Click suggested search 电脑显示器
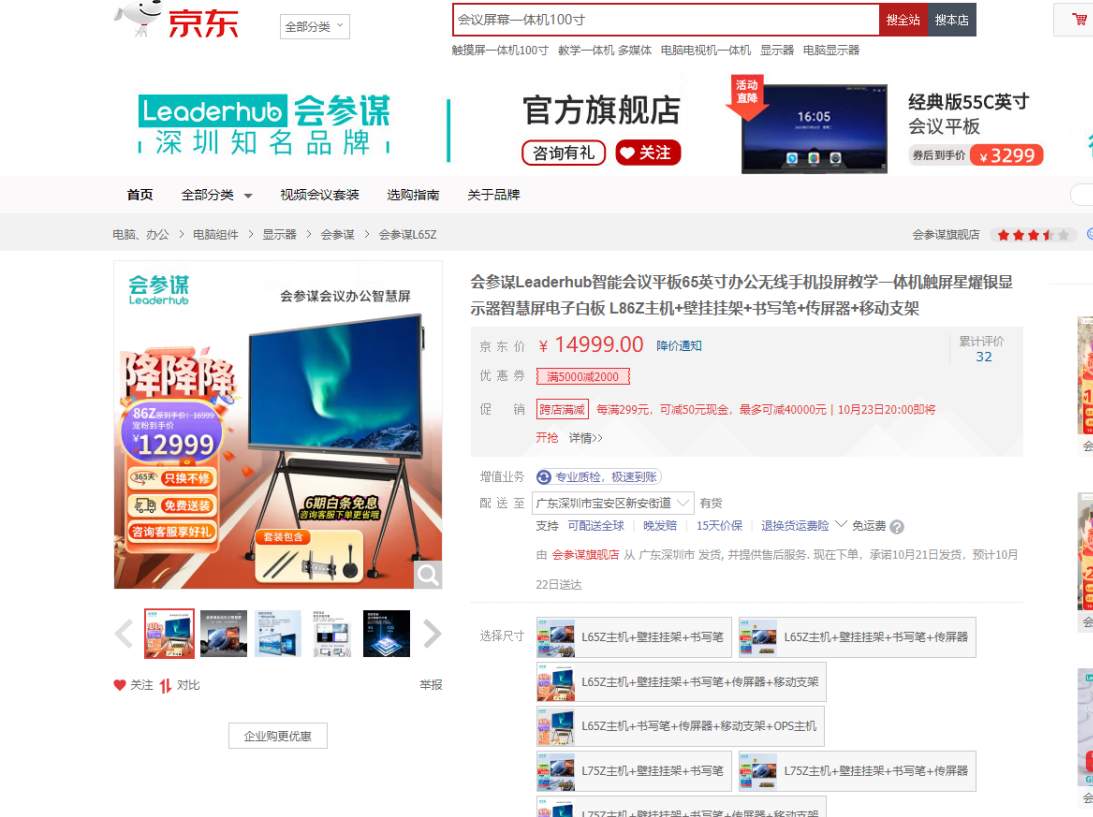This screenshot has height=817, width=1093. click(x=831, y=50)
